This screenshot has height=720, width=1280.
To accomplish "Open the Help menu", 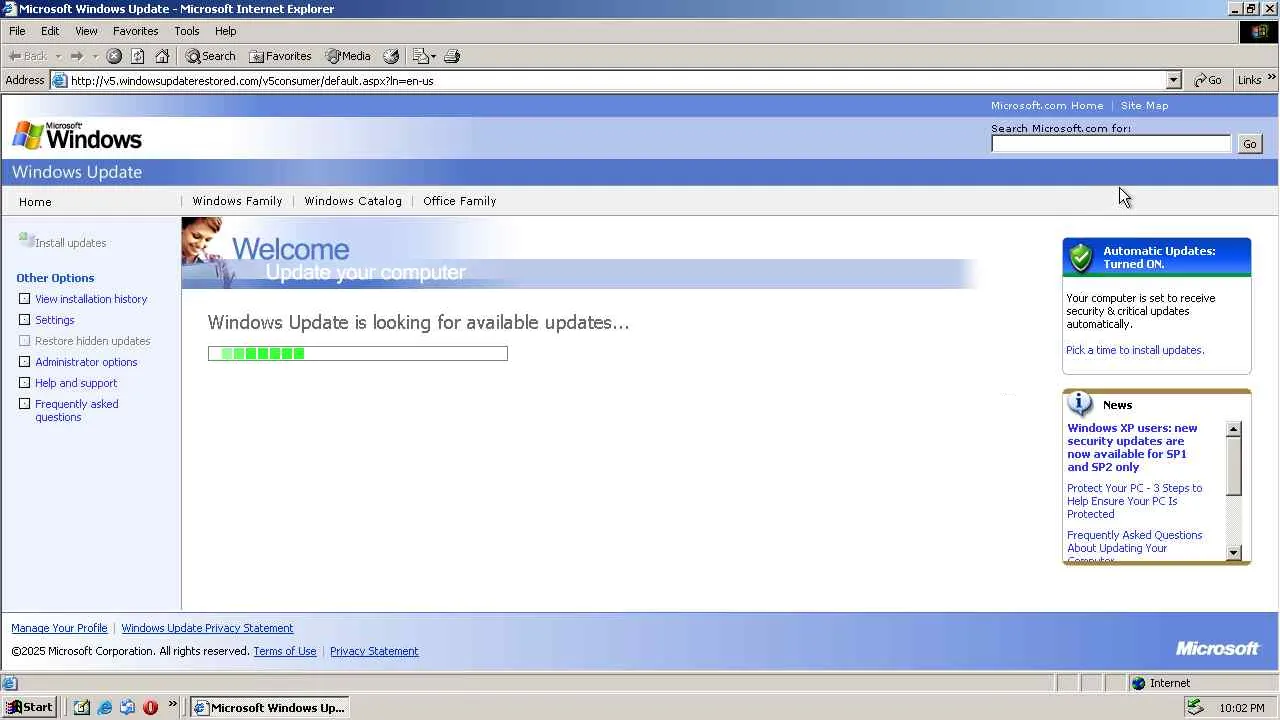I will coord(225,31).
